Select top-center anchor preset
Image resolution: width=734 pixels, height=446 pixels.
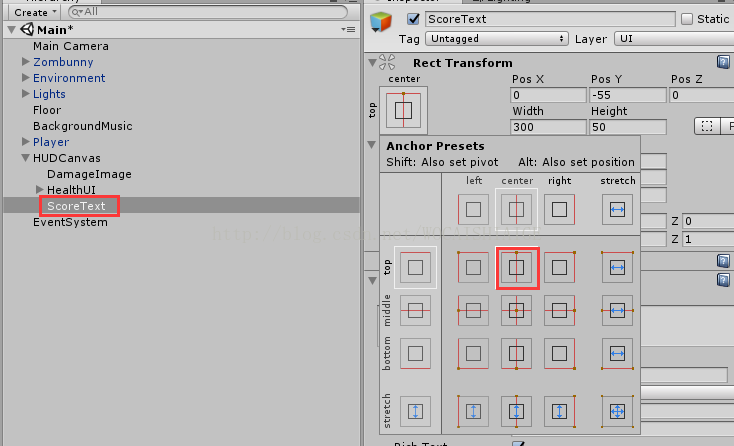516,268
